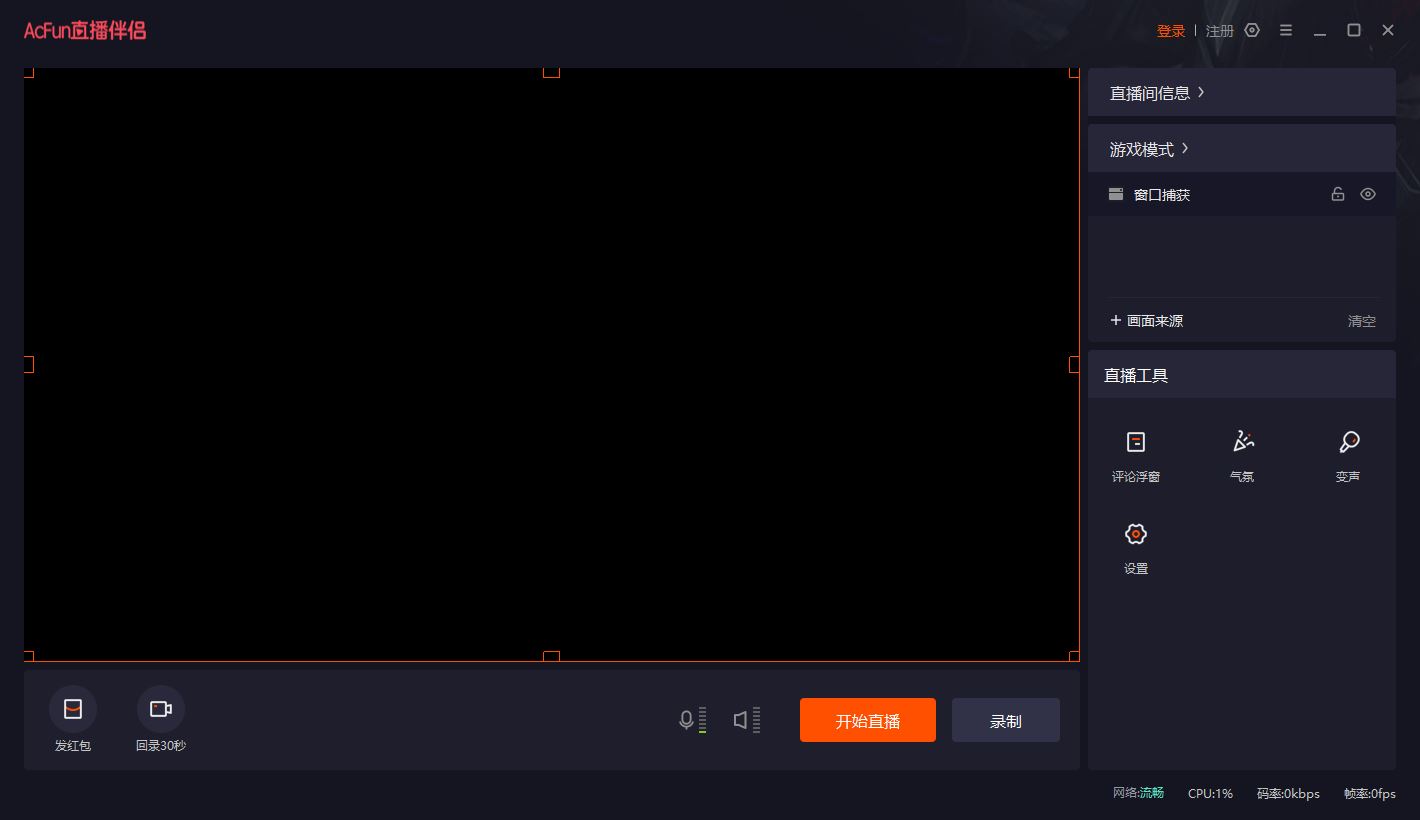
Task: Open the hamburger menu in the title bar
Action: pyautogui.click(x=1286, y=30)
